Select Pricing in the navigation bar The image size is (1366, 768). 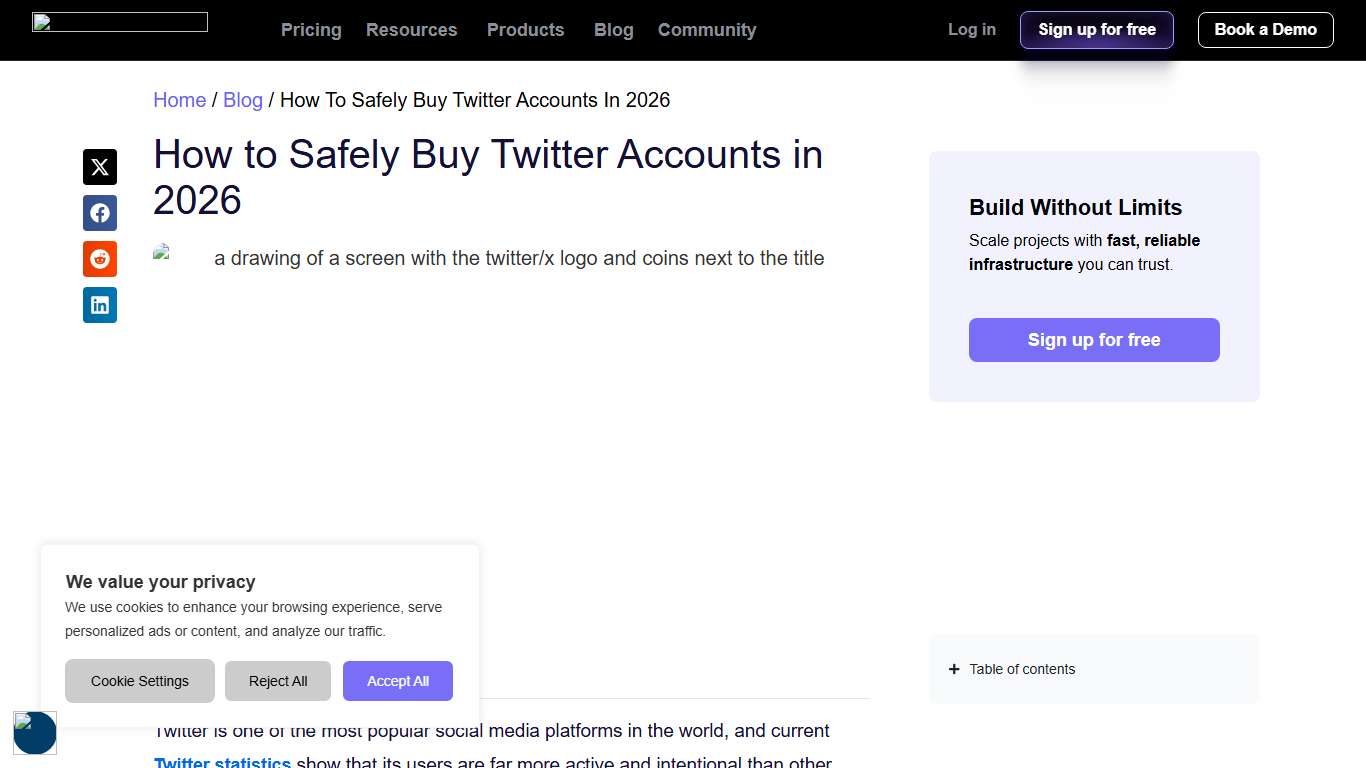[310, 30]
